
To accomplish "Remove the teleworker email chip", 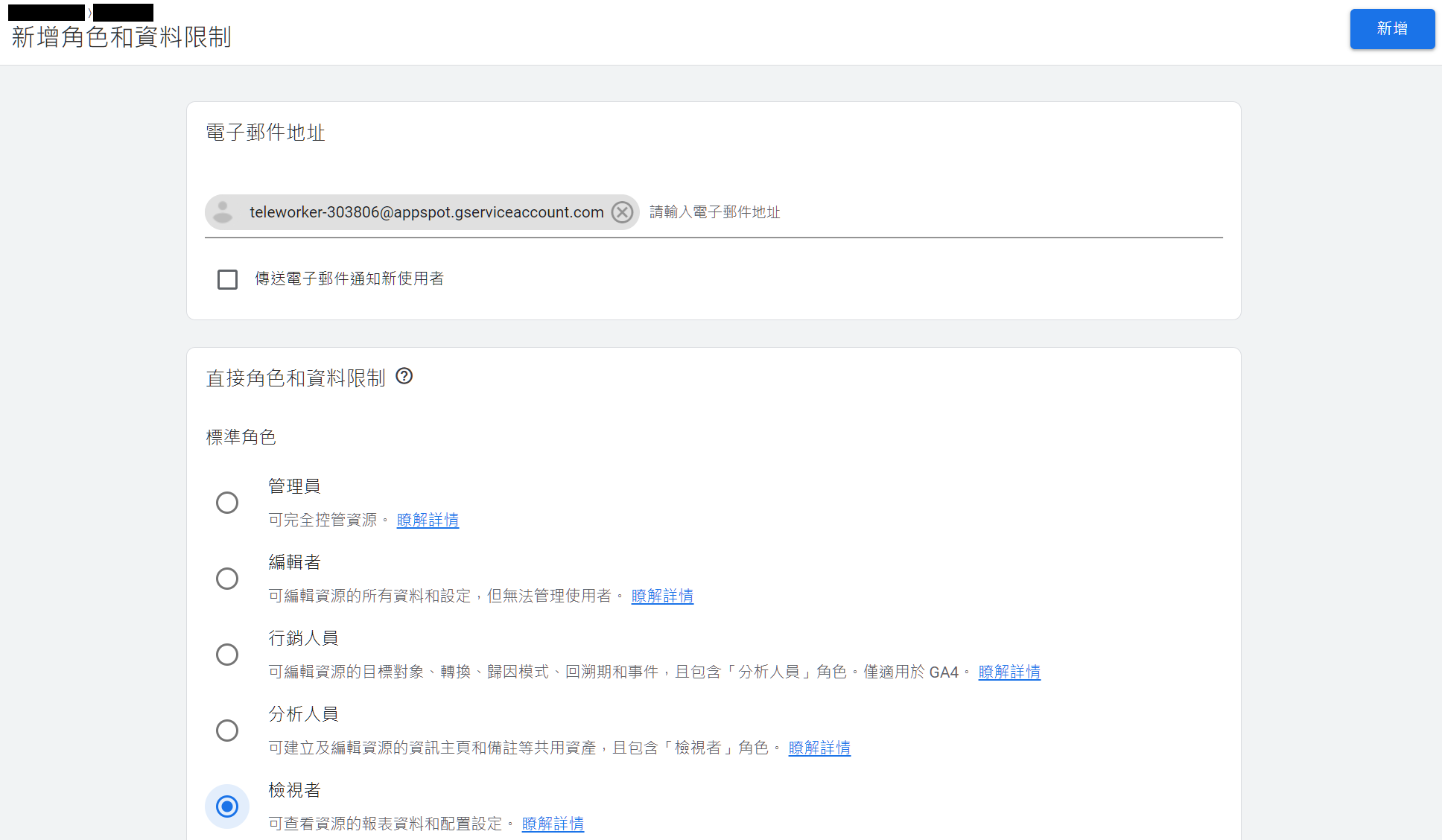I will tap(622, 212).
